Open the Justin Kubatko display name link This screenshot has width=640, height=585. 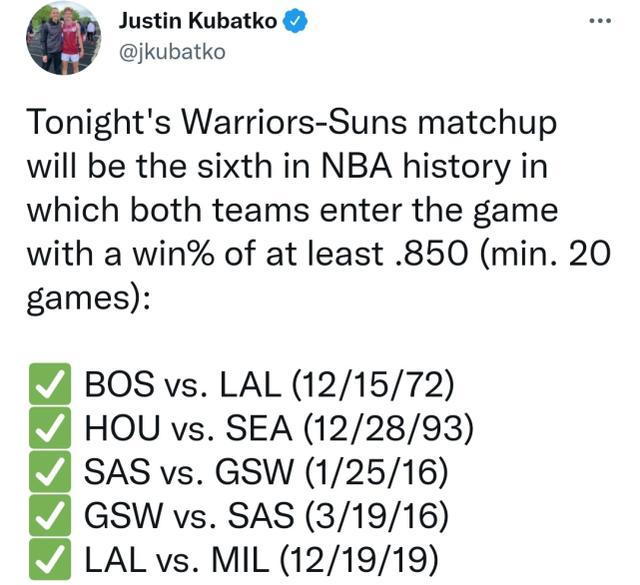(198, 23)
